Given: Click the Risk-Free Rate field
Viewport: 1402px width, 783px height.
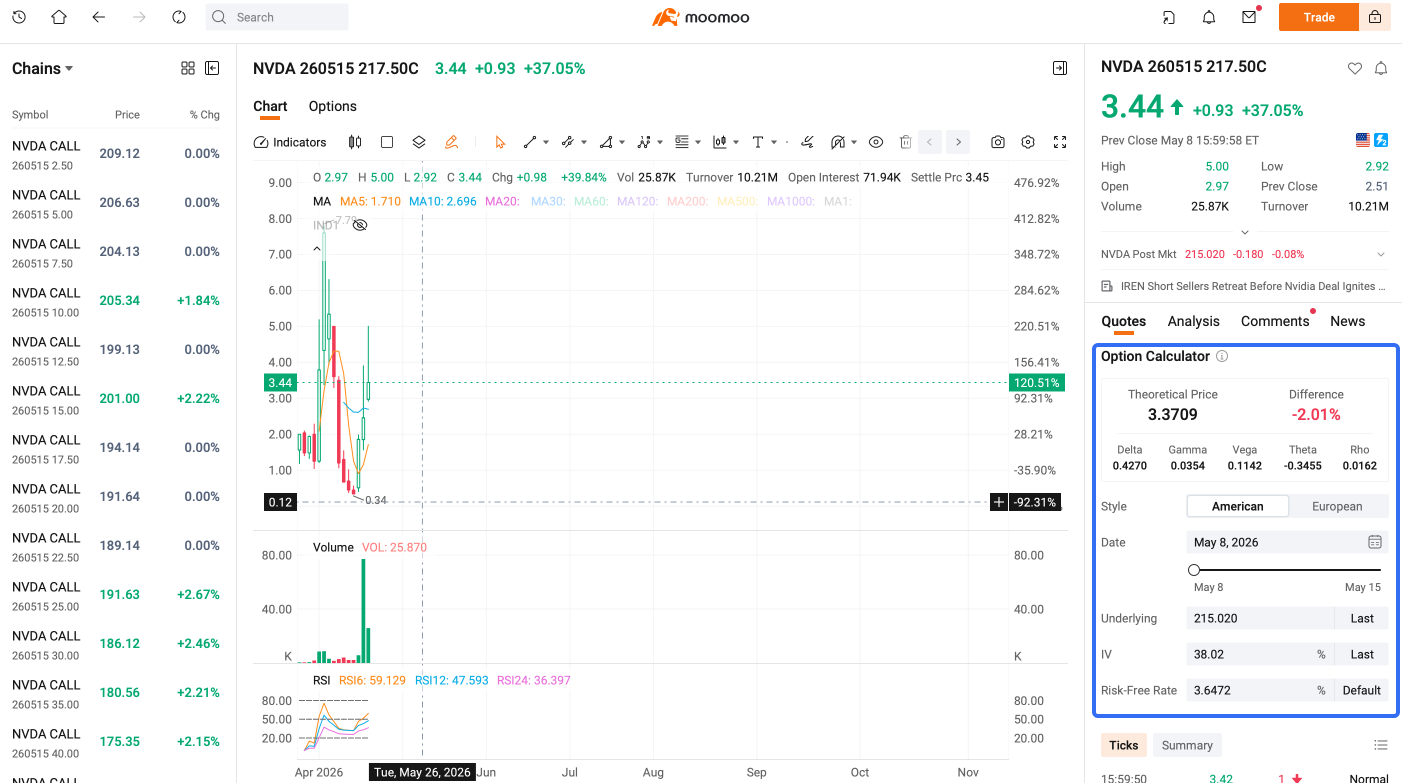Looking at the screenshot, I should [1260, 690].
